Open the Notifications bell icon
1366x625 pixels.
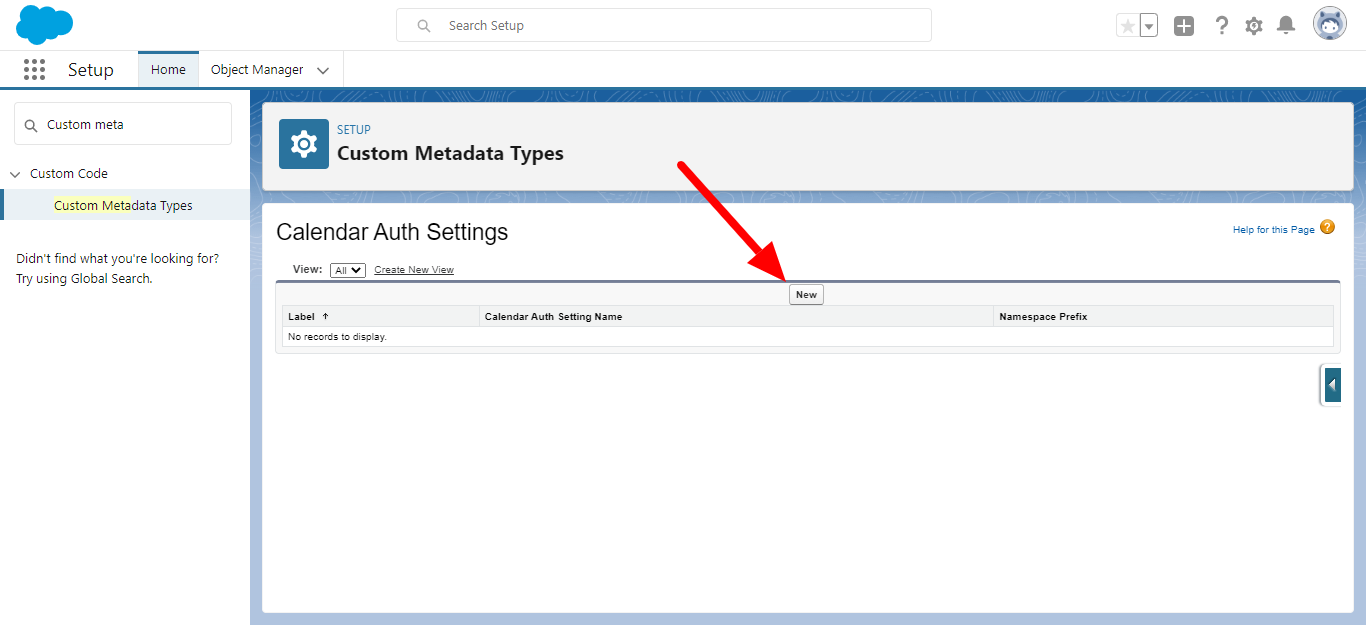click(1287, 26)
